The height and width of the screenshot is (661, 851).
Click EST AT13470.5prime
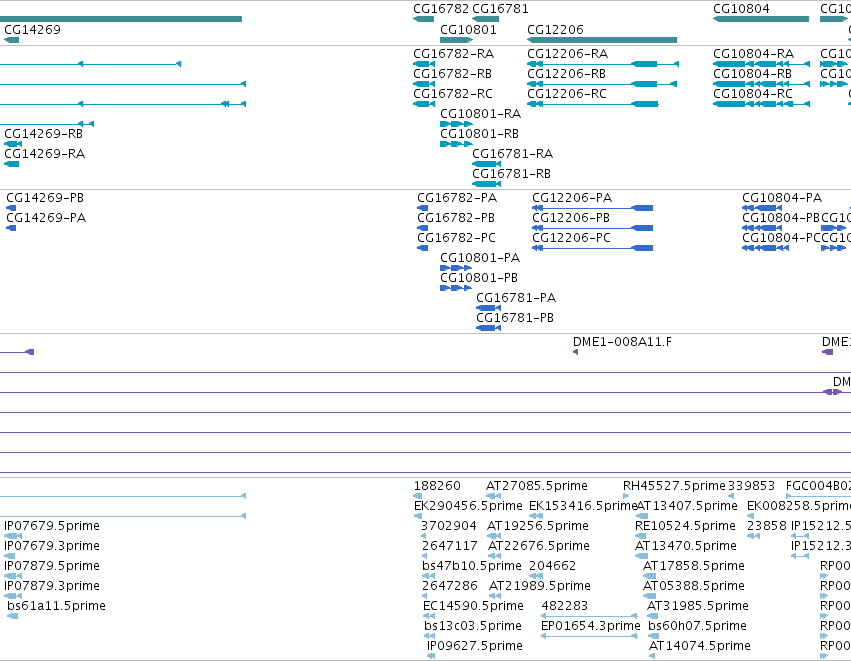click(686, 546)
